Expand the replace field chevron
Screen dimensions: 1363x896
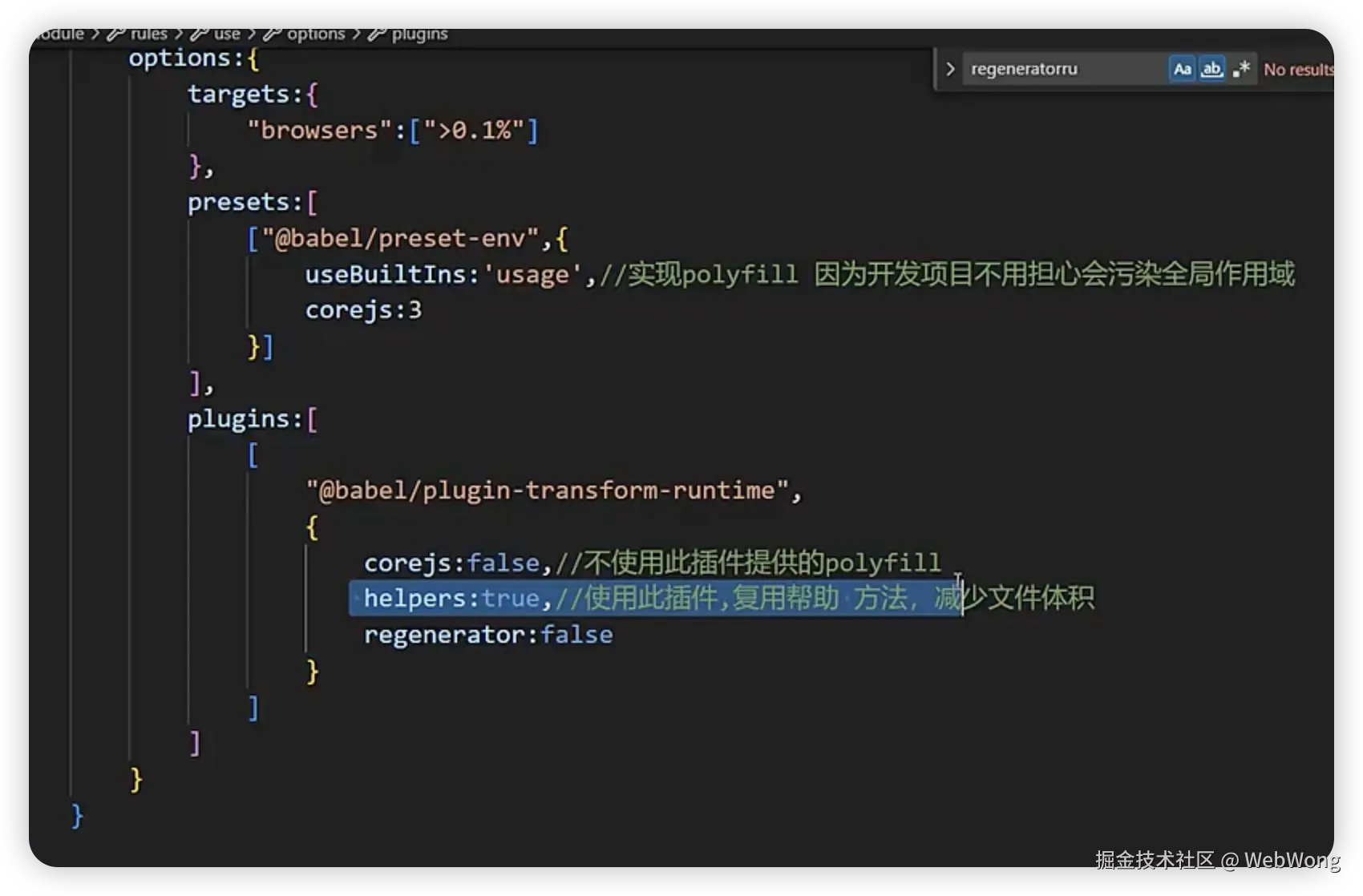(x=950, y=69)
